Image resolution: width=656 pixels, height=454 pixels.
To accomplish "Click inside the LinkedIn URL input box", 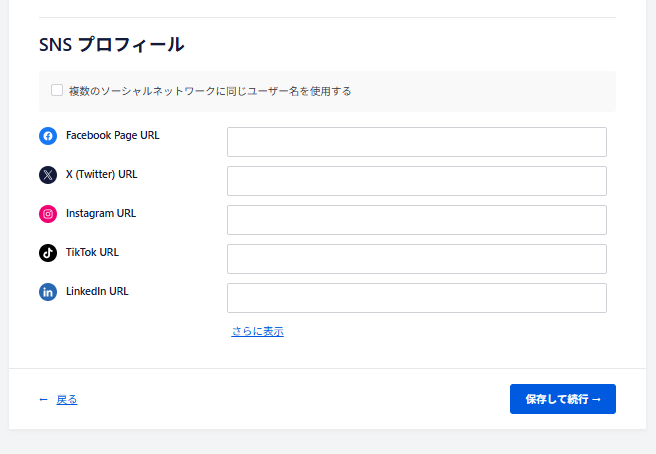I will pos(416,298).
